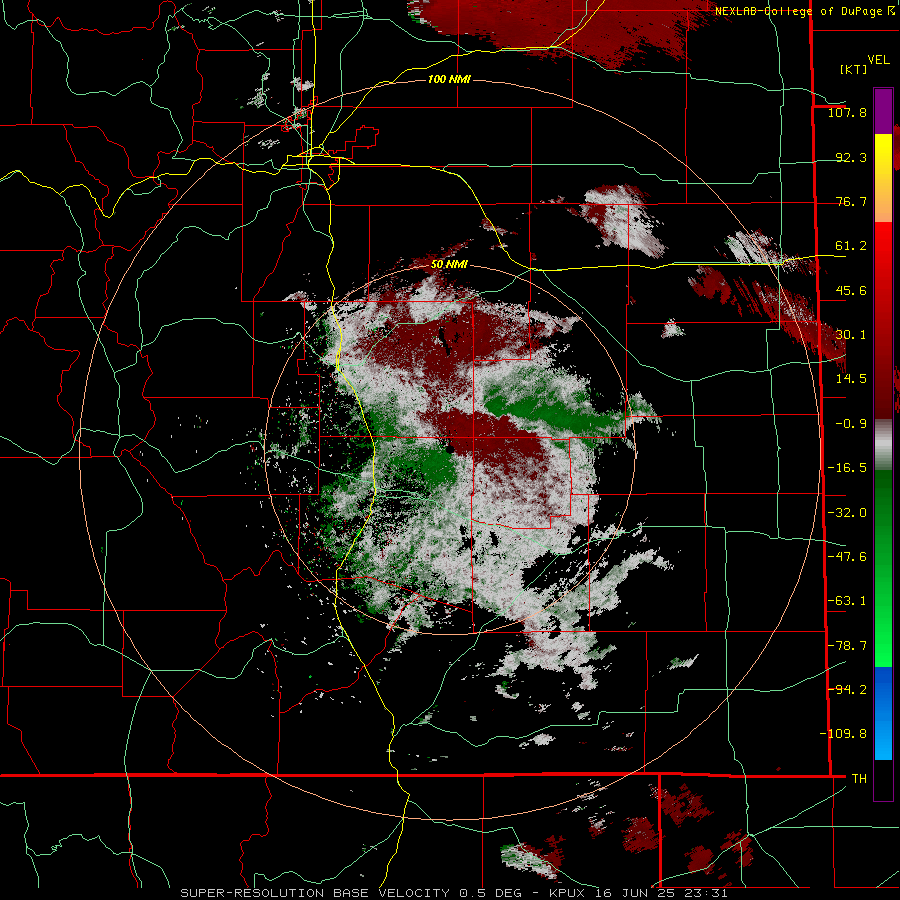
Task: Click the 76.7 velocity legend value
Action: 851,201
